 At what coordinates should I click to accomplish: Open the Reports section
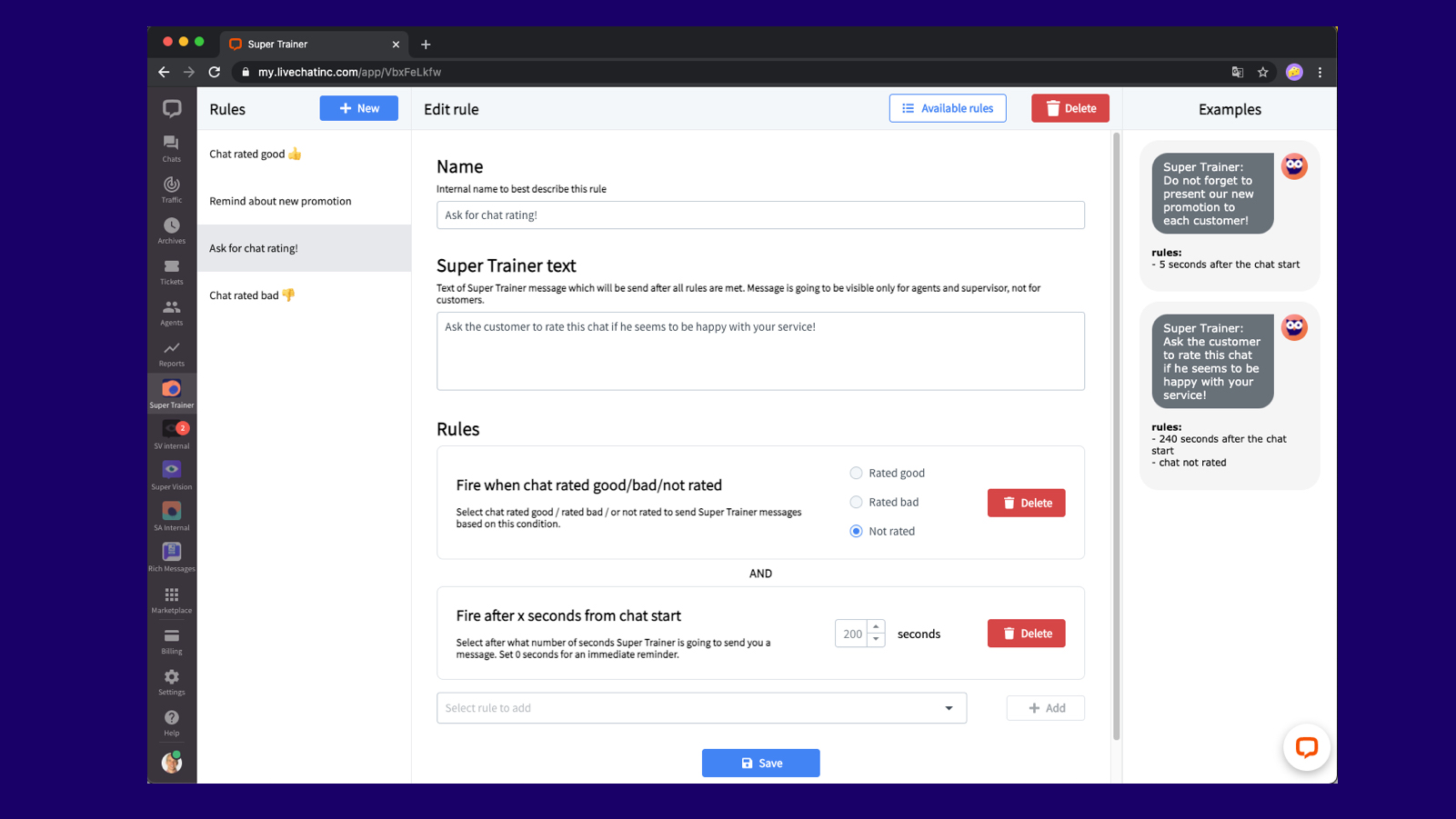pos(172,354)
